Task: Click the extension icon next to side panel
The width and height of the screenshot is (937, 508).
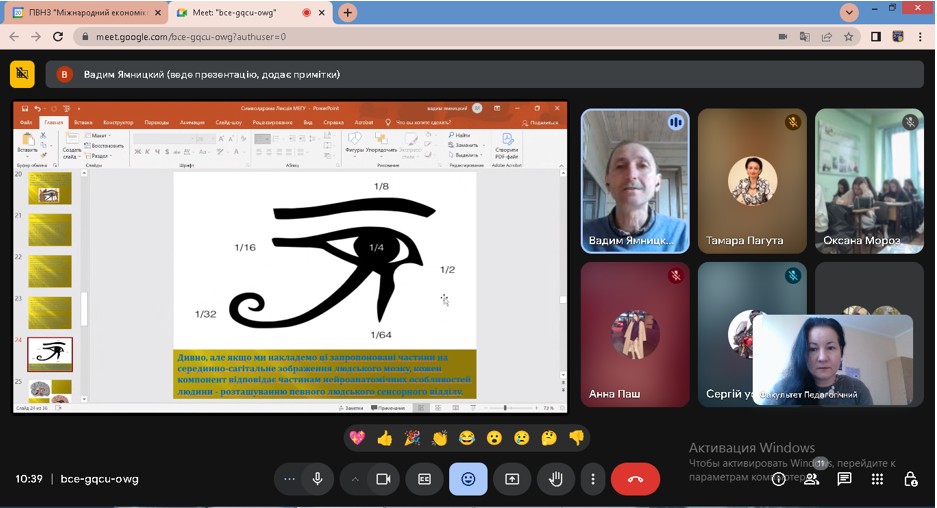Action: click(898, 37)
